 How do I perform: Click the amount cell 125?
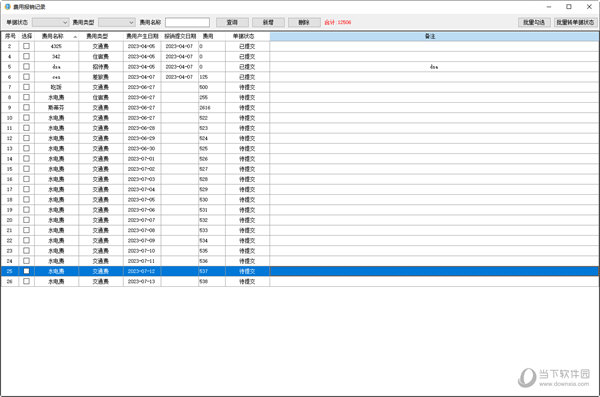[212, 77]
